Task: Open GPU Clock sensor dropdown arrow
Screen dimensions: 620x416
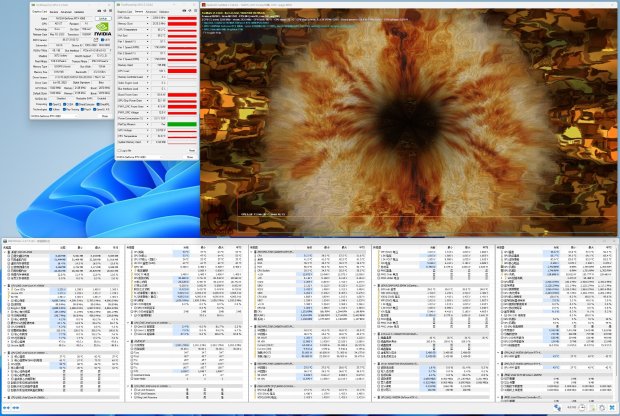Action: [x=147, y=18]
